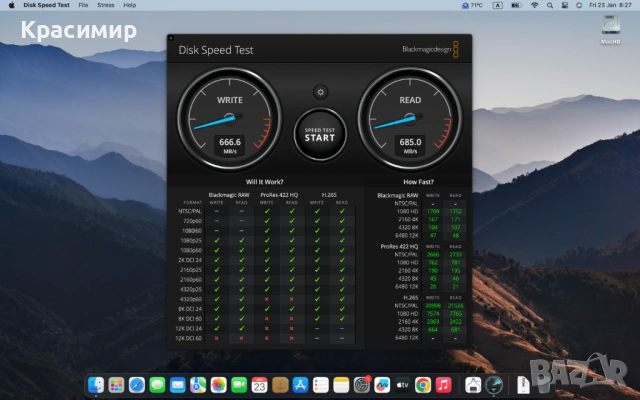This screenshot has width=640, height=400.
Task: Check the battery status icon
Action: [x=516, y=5]
